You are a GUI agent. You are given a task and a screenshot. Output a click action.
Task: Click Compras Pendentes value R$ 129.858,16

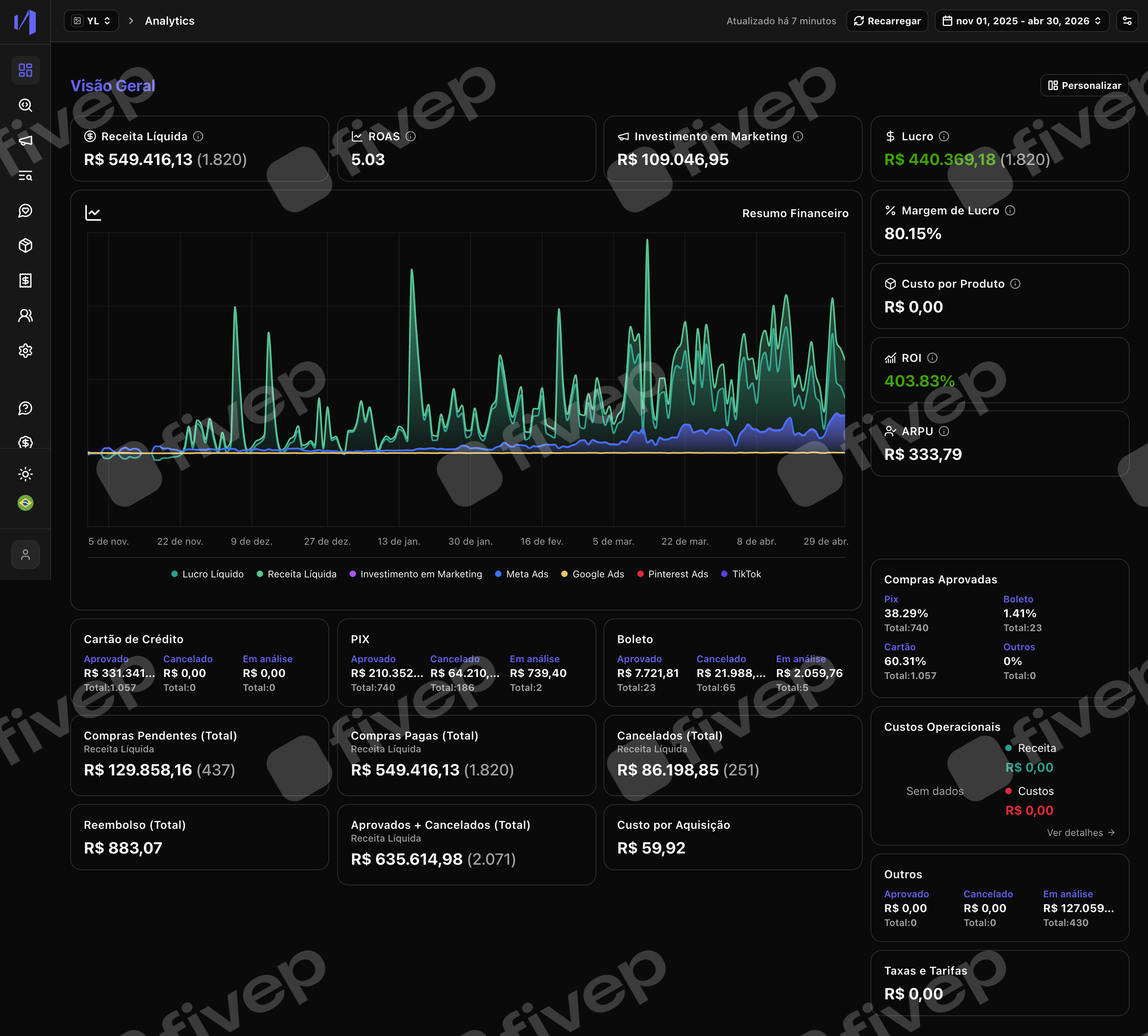(138, 770)
